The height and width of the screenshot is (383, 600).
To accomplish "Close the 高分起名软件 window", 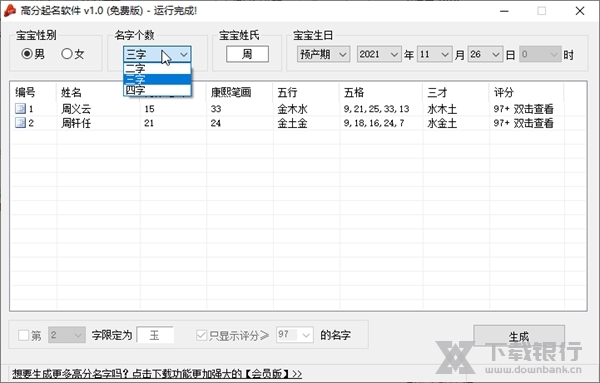I will [580, 11].
